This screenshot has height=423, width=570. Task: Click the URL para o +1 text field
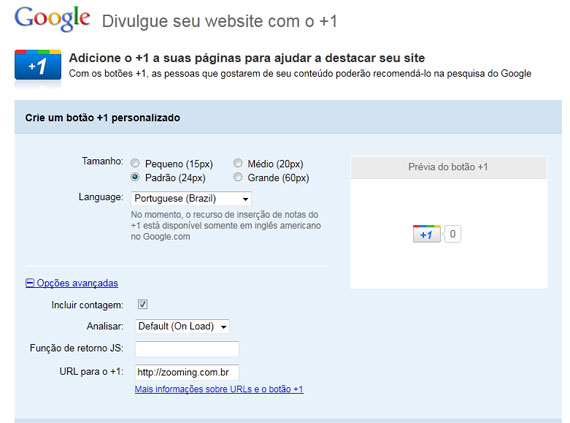187,372
